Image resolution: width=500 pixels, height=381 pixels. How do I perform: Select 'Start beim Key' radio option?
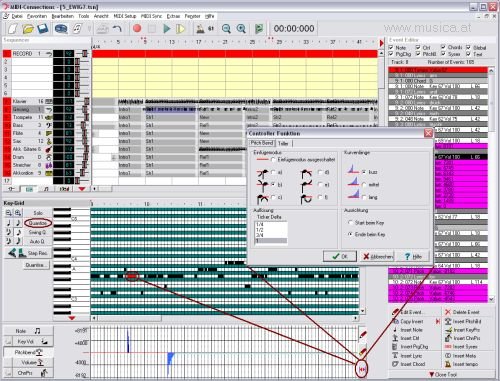(x=350, y=222)
